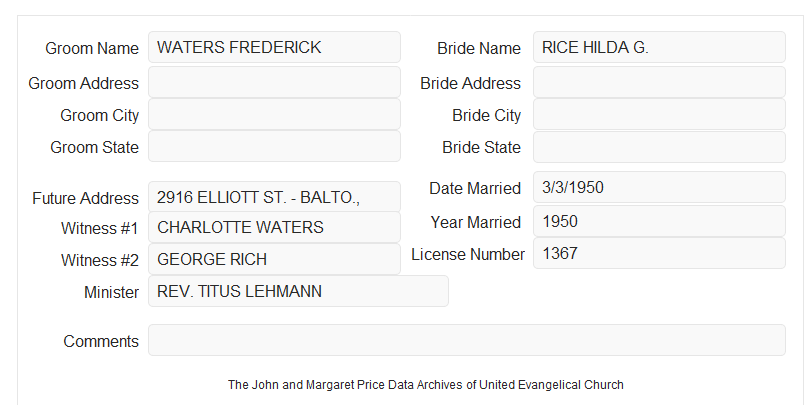Click the License Number label
The height and width of the screenshot is (405, 805).
pos(468,255)
